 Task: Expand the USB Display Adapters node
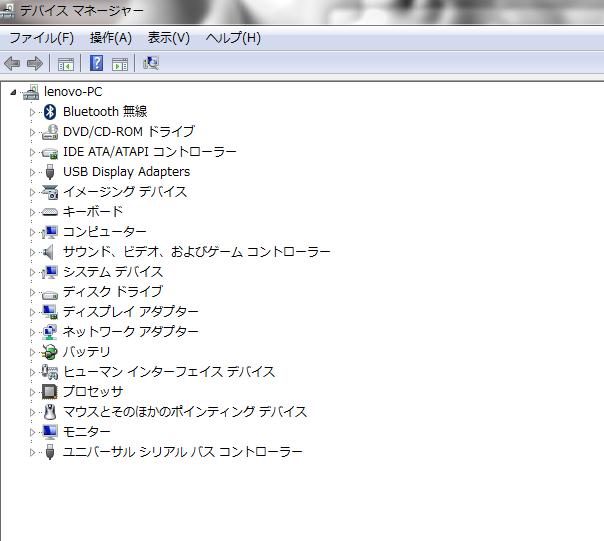32,172
